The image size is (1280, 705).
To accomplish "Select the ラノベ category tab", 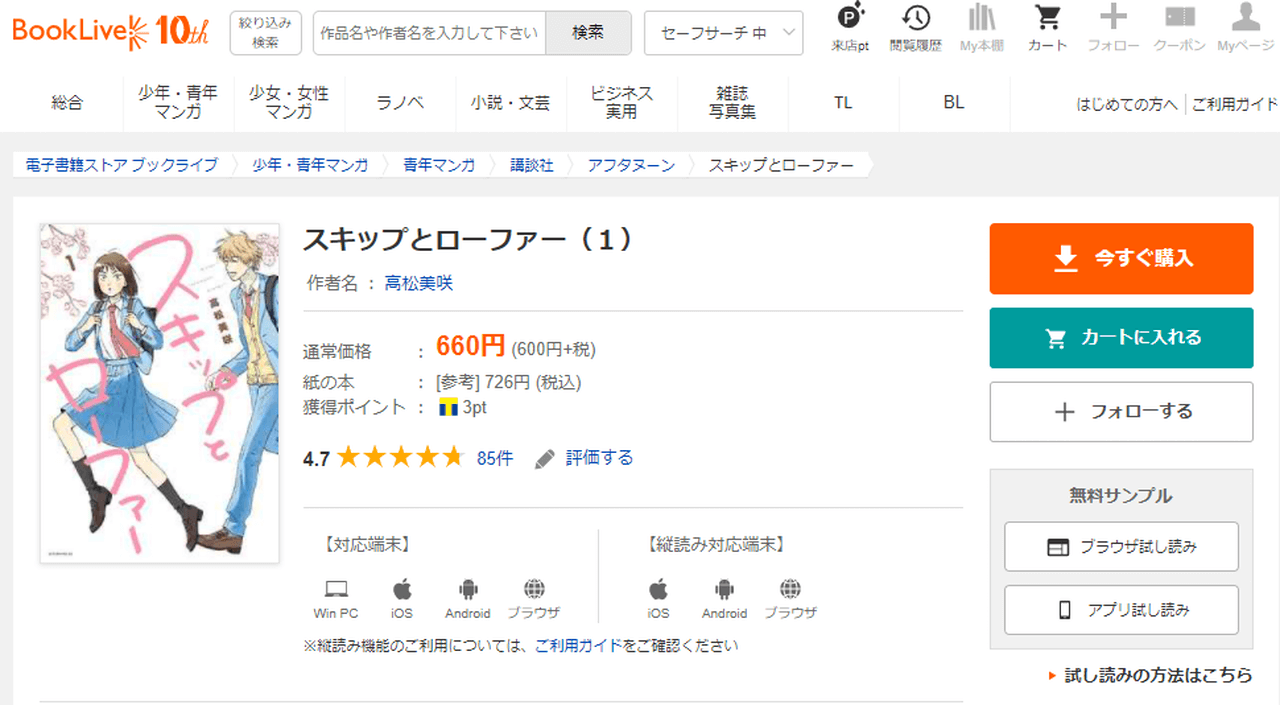I will 400,102.
